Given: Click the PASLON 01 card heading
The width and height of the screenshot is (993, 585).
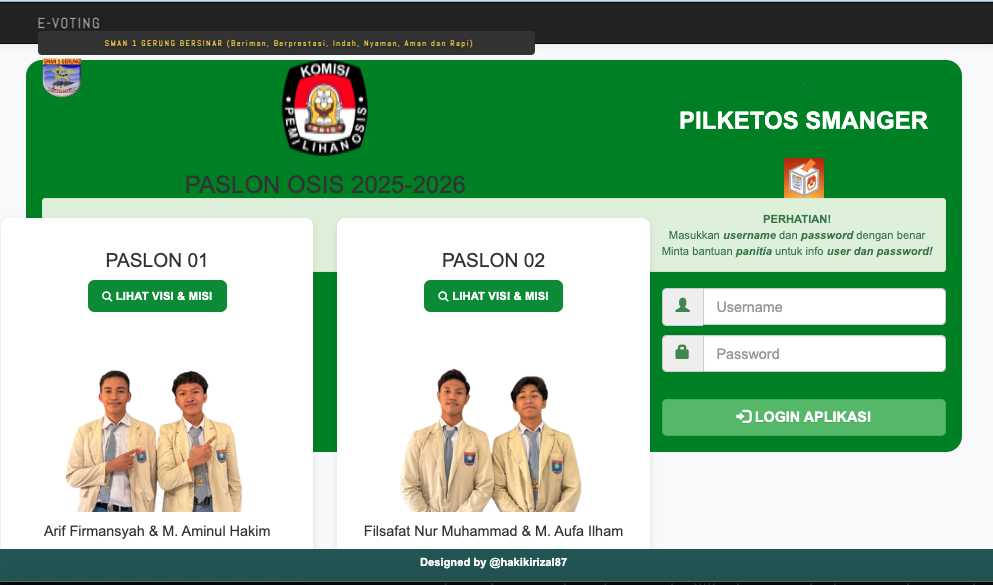Looking at the screenshot, I should point(157,261).
